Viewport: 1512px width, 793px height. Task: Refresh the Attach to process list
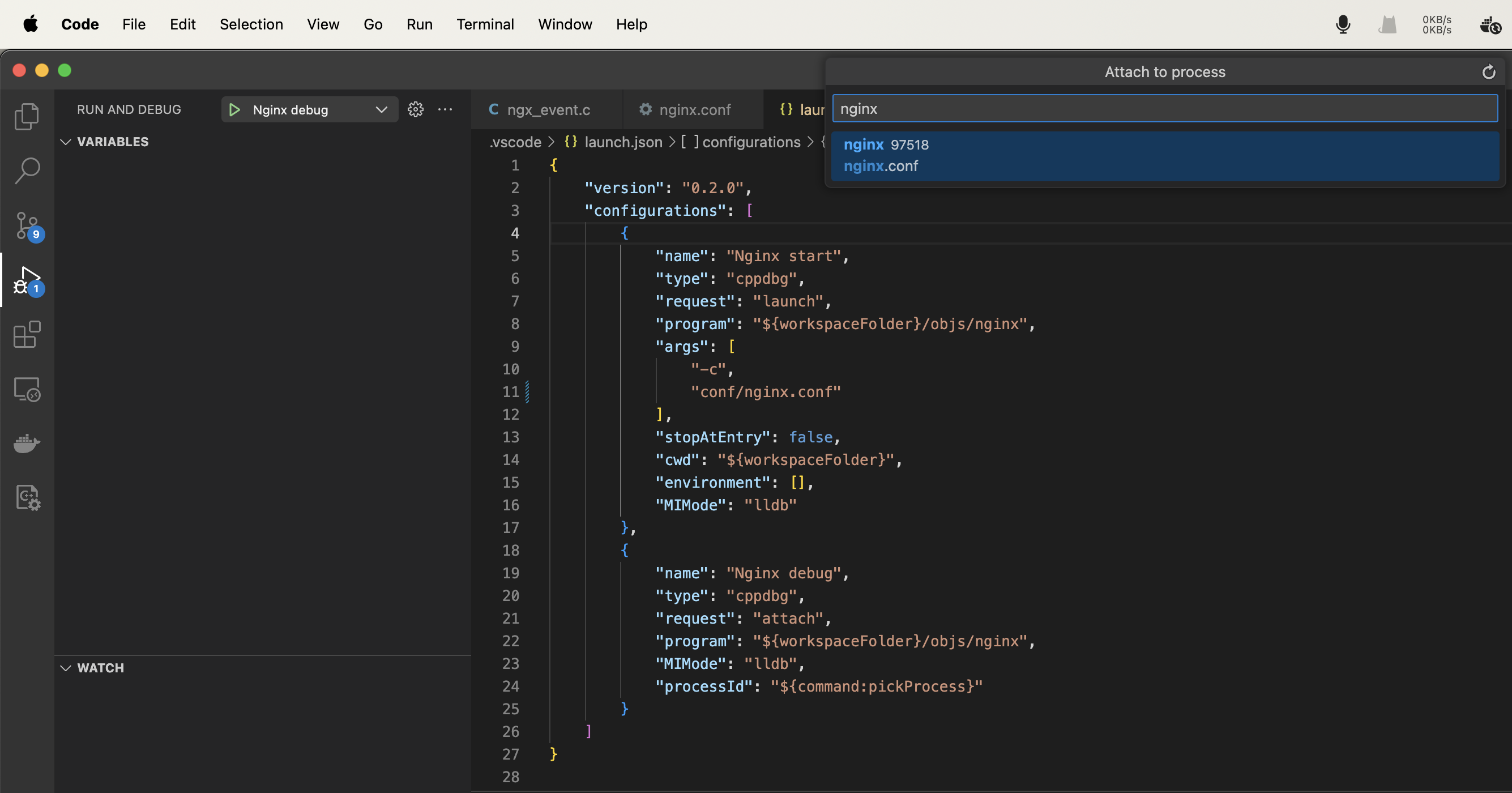click(x=1489, y=72)
